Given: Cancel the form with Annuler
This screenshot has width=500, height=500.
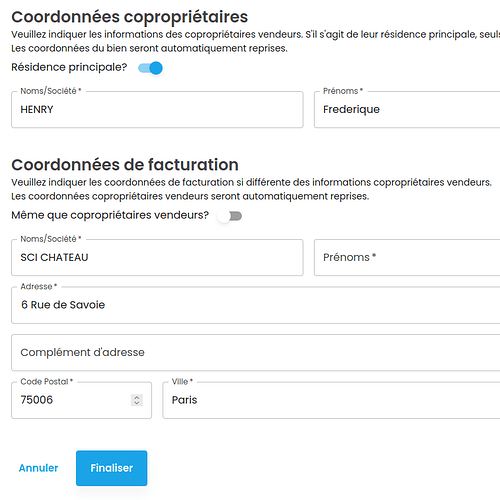Looking at the screenshot, I should (39, 468).
